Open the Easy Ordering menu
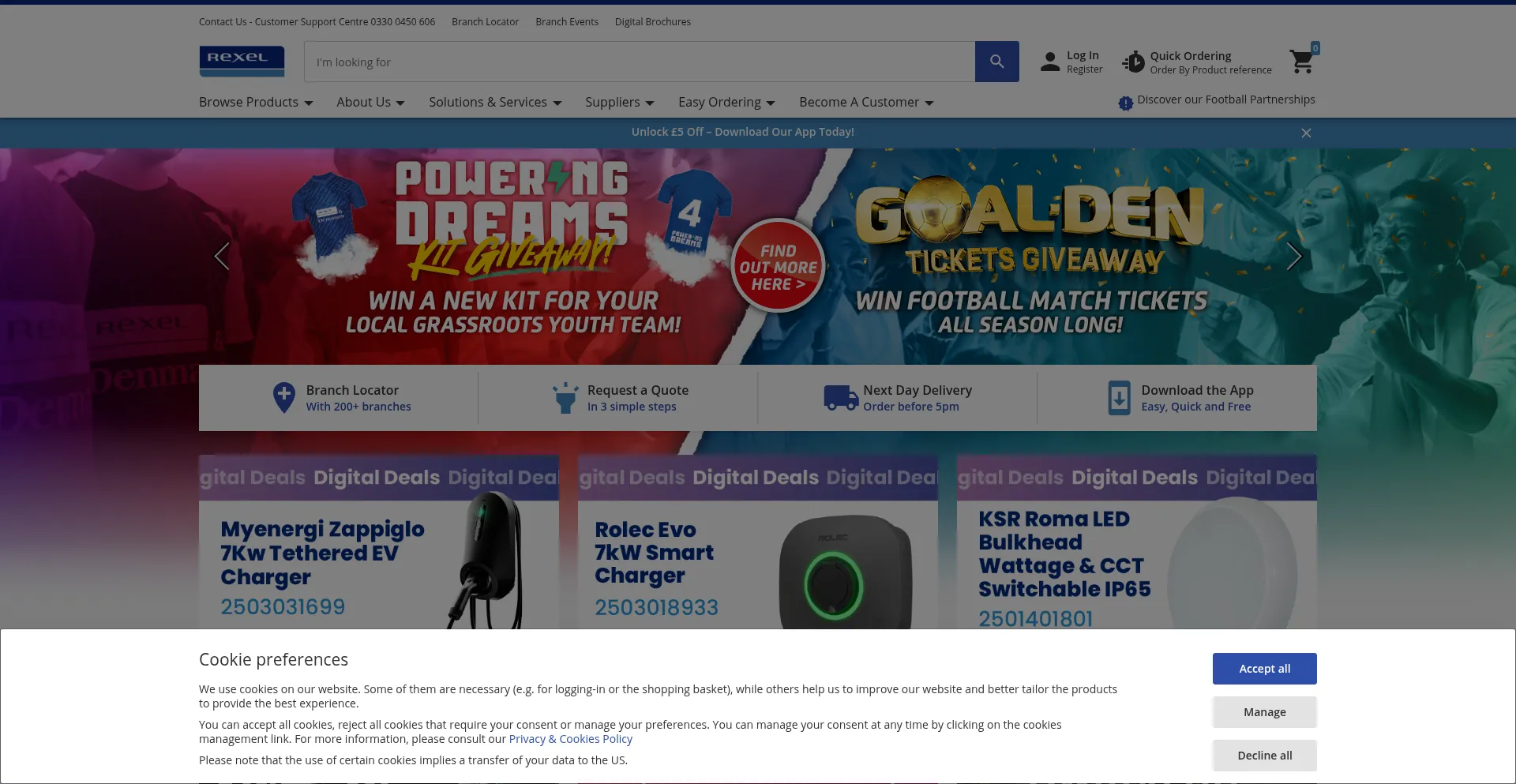This screenshot has width=1516, height=784. point(726,103)
